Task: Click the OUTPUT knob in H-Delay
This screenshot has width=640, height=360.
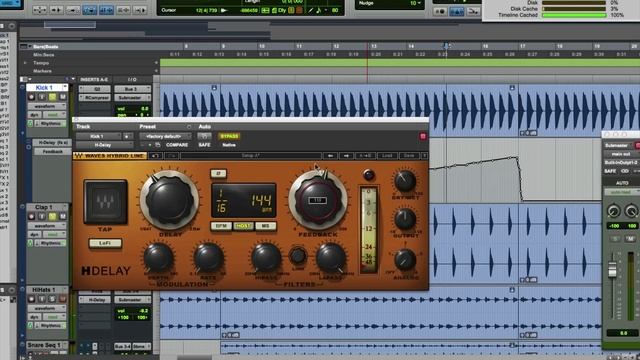Action: pos(405,219)
